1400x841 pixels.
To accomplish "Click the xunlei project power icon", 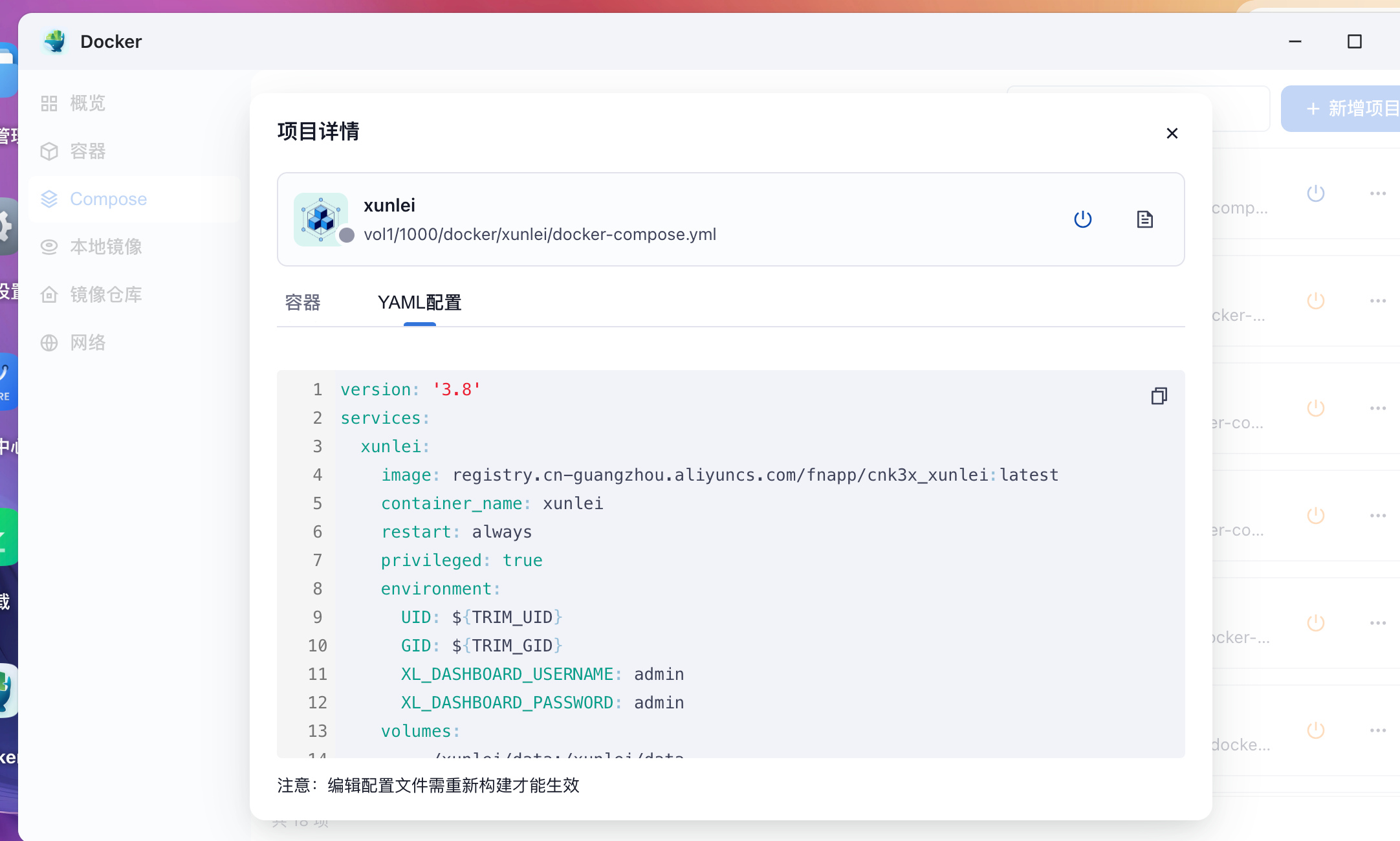I will 1083,219.
